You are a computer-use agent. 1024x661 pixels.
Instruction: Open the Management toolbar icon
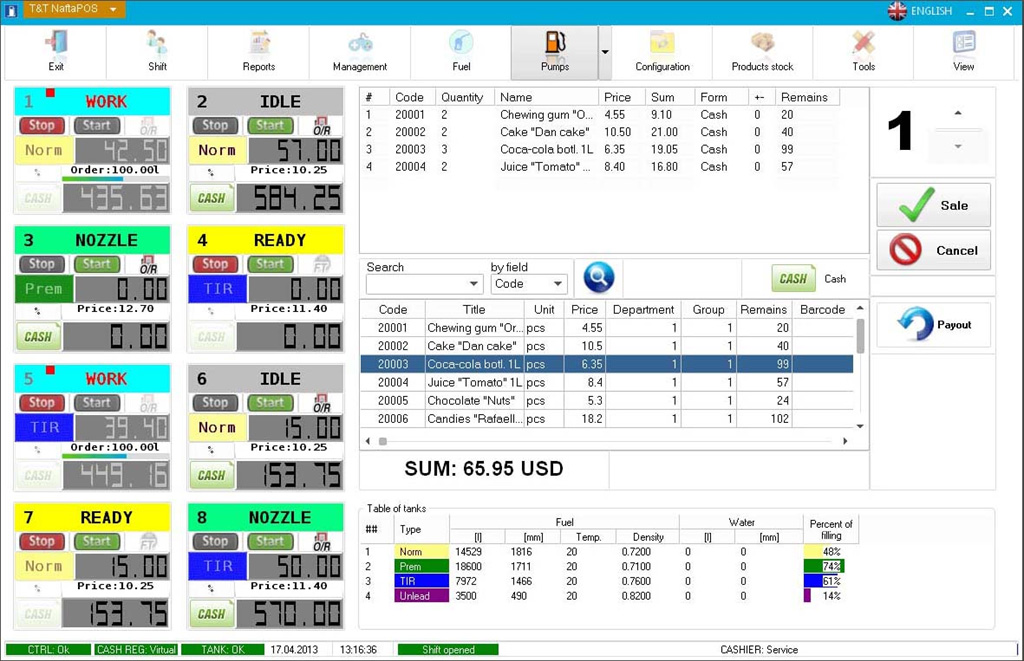pyautogui.click(x=360, y=52)
